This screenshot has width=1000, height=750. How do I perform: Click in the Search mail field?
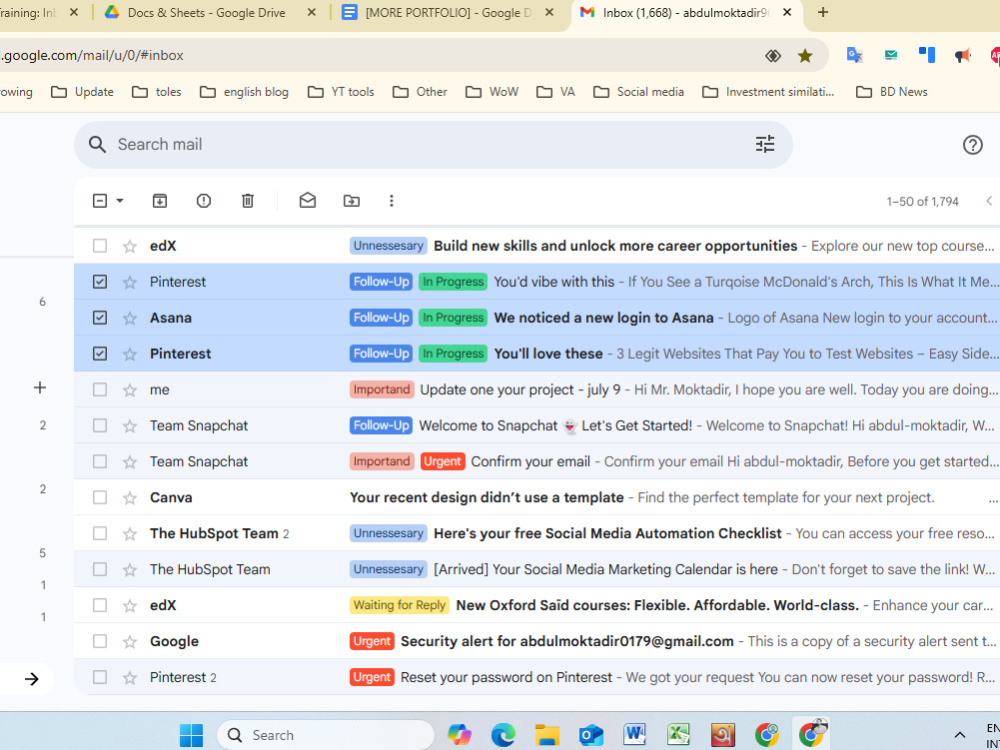pyautogui.click(x=434, y=145)
